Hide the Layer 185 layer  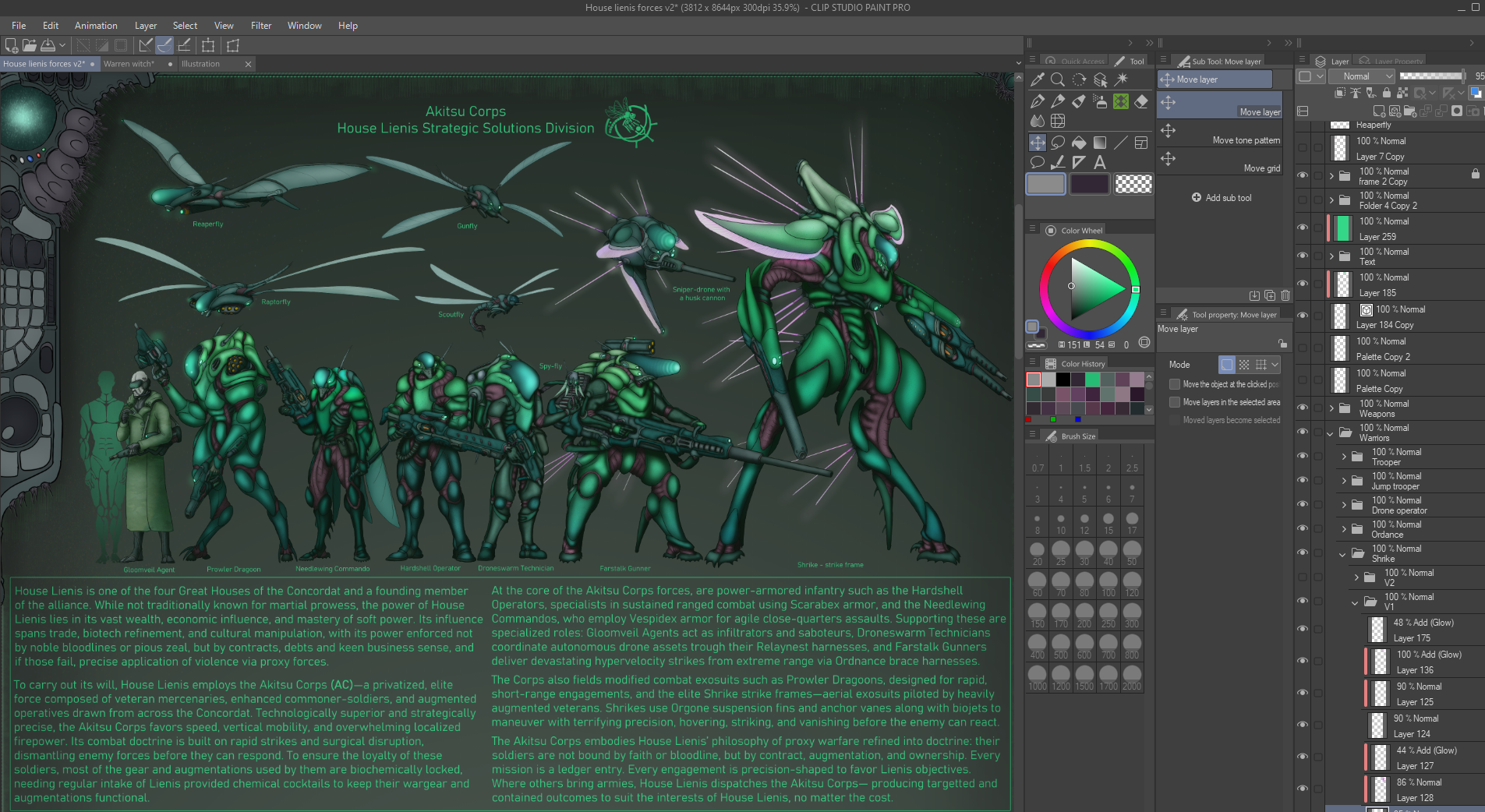pyautogui.click(x=1303, y=284)
